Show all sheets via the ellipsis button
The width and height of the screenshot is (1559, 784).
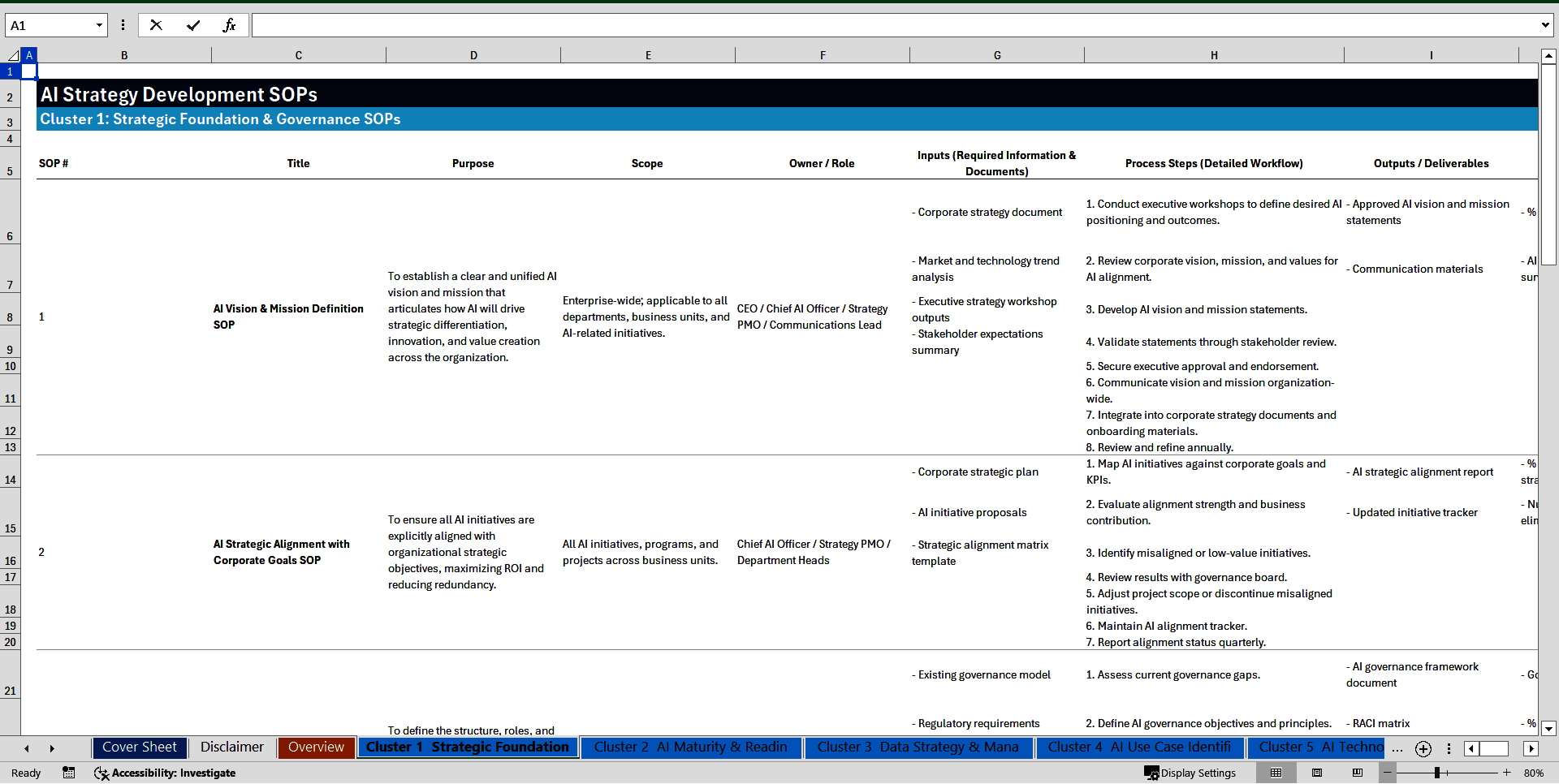tap(1397, 748)
